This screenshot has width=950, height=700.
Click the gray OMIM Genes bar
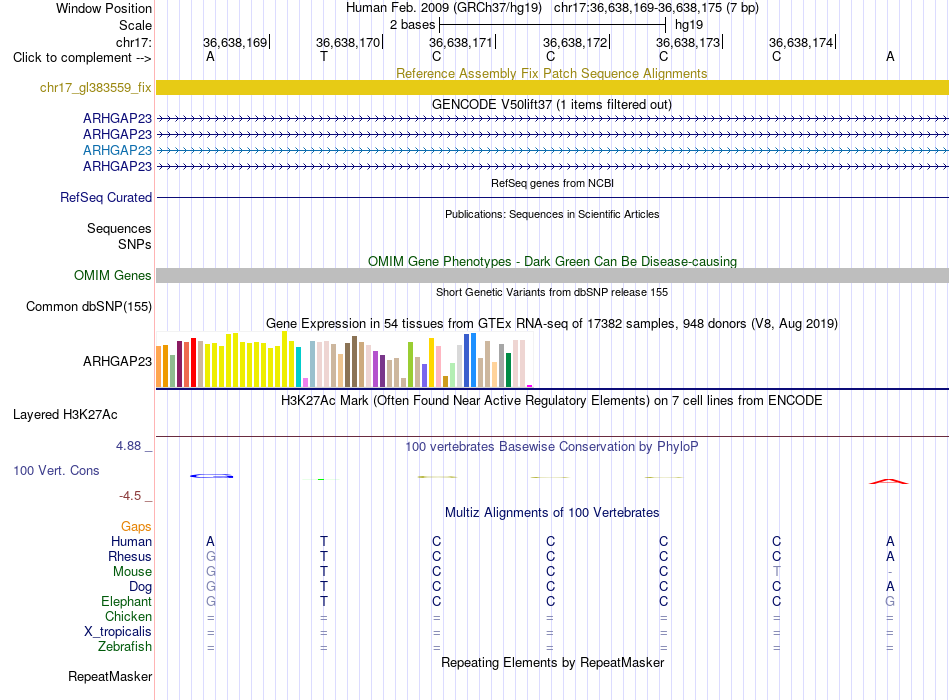(552, 275)
